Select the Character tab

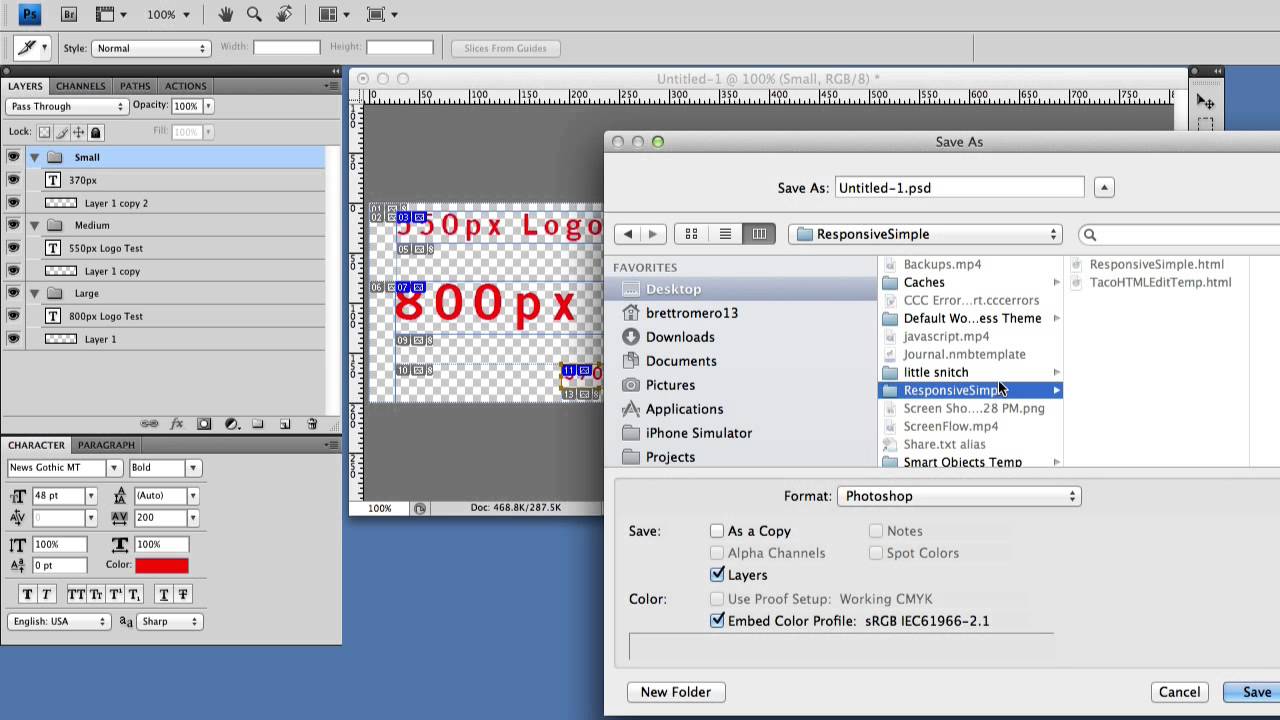click(x=36, y=445)
